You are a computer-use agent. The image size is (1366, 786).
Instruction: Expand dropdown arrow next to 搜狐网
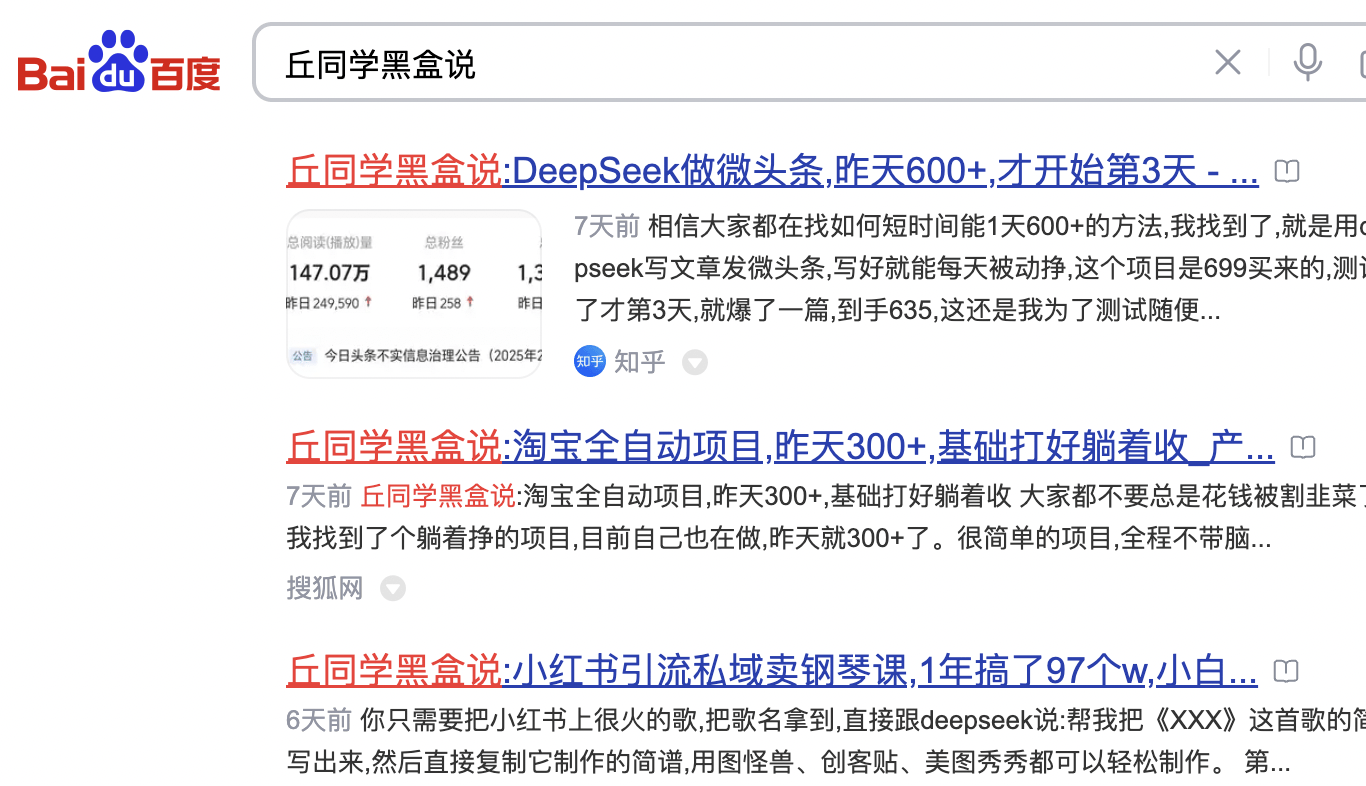(x=393, y=588)
